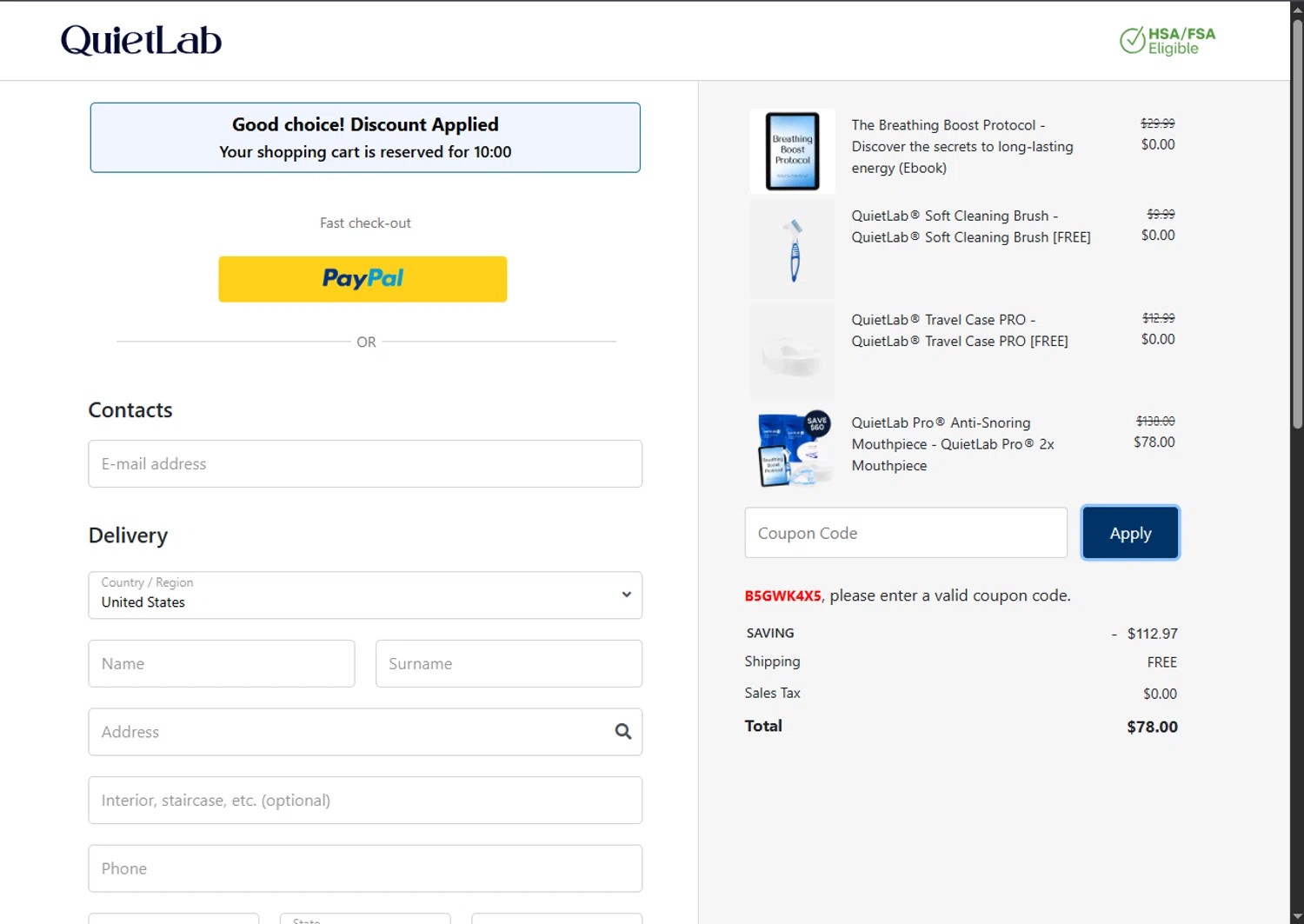Click the Name input field
Viewport: 1304px width, 924px height.
point(222,664)
